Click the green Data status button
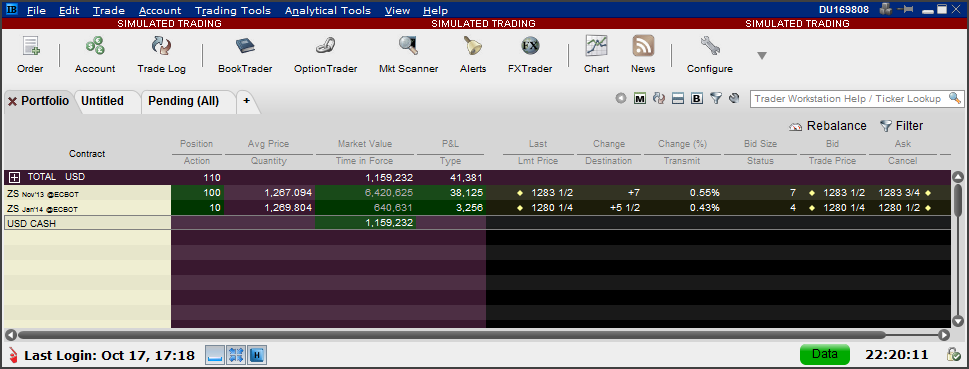The height and width of the screenshot is (369, 969). 824,354
